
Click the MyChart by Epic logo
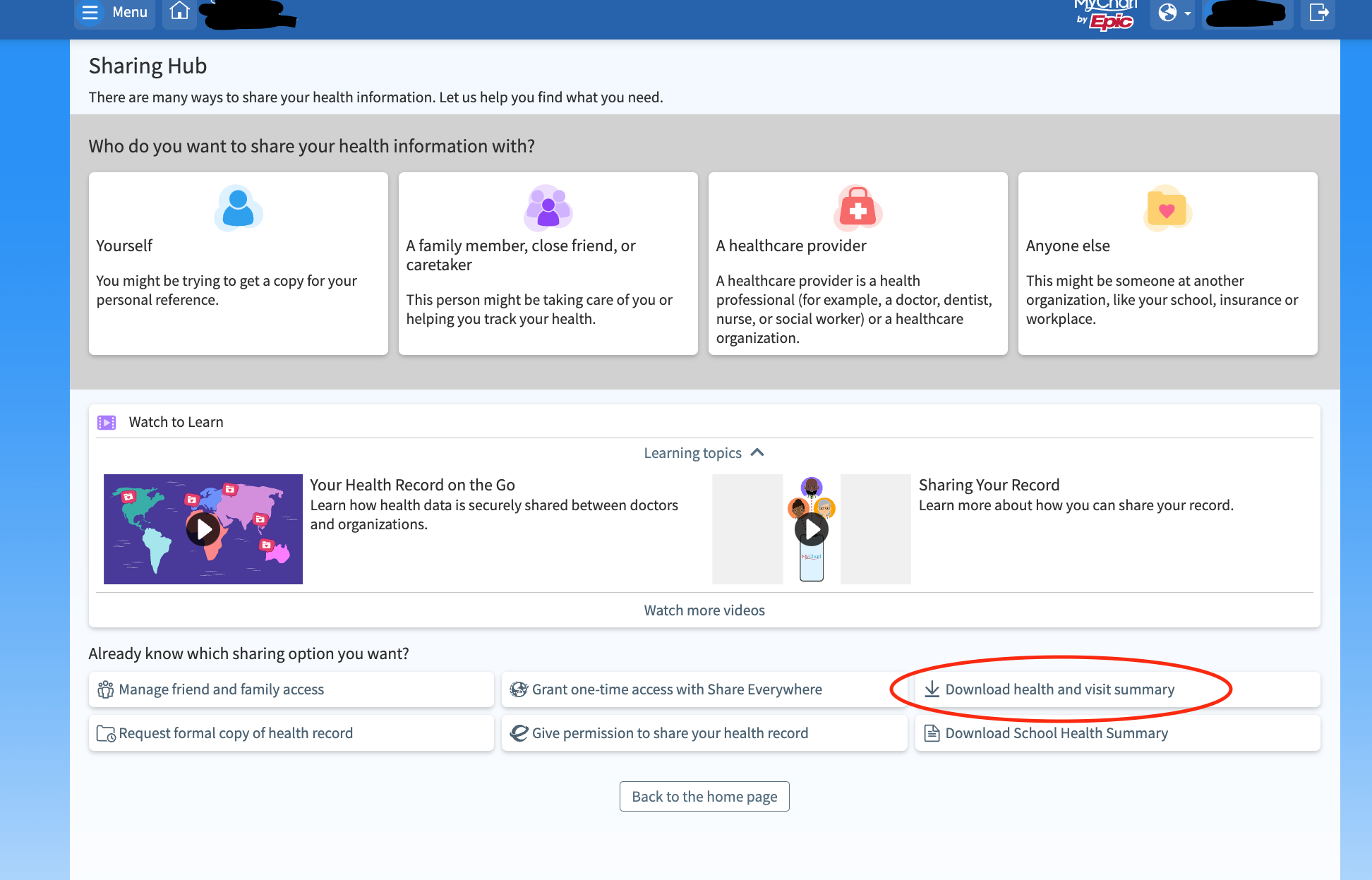(x=1105, y=14)
